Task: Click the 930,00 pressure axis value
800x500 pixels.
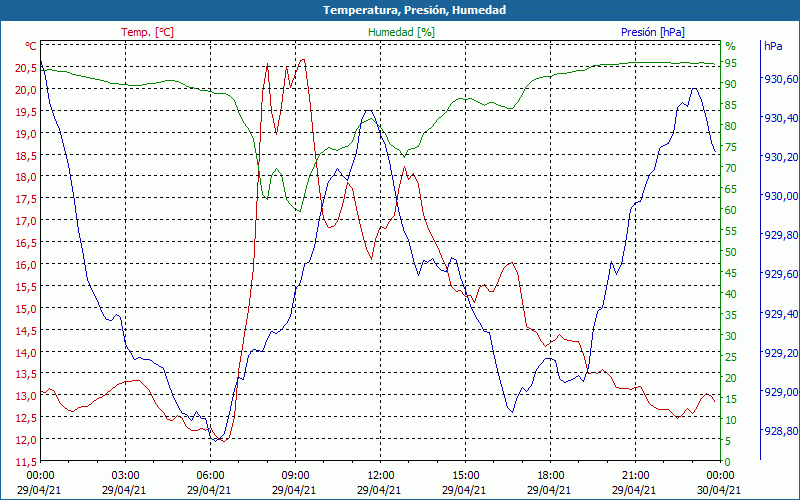Action: [x=781, y=196]
